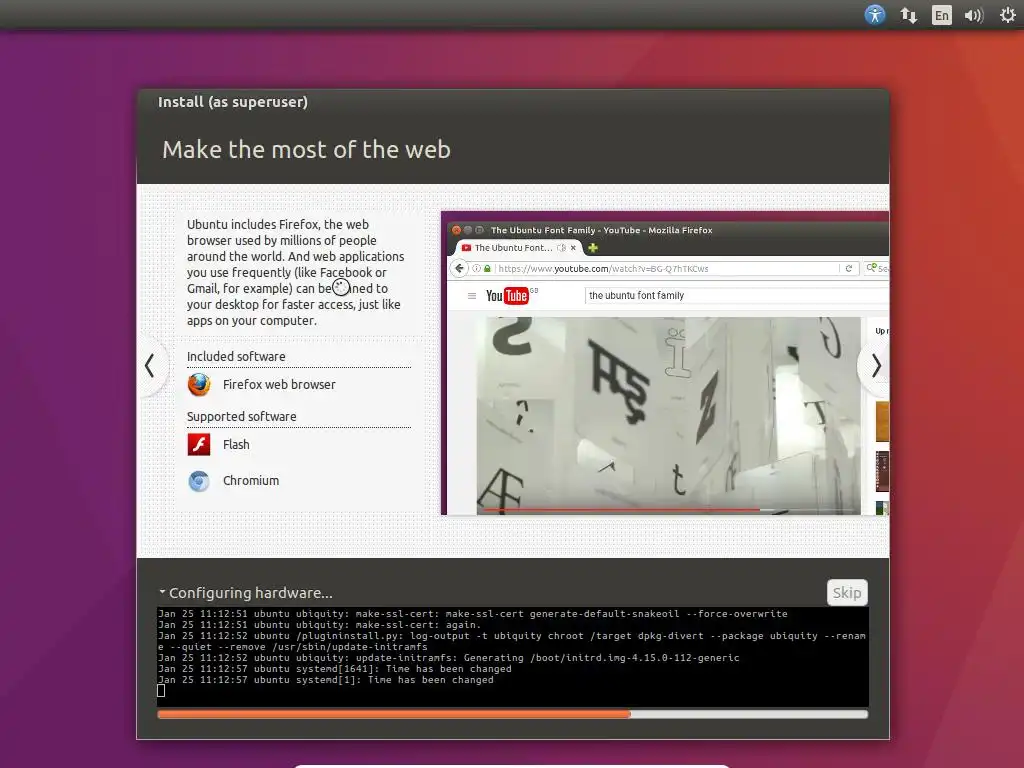Click the Skip button
Viewport: 1024px width, 768px height.
pos(846,592)
